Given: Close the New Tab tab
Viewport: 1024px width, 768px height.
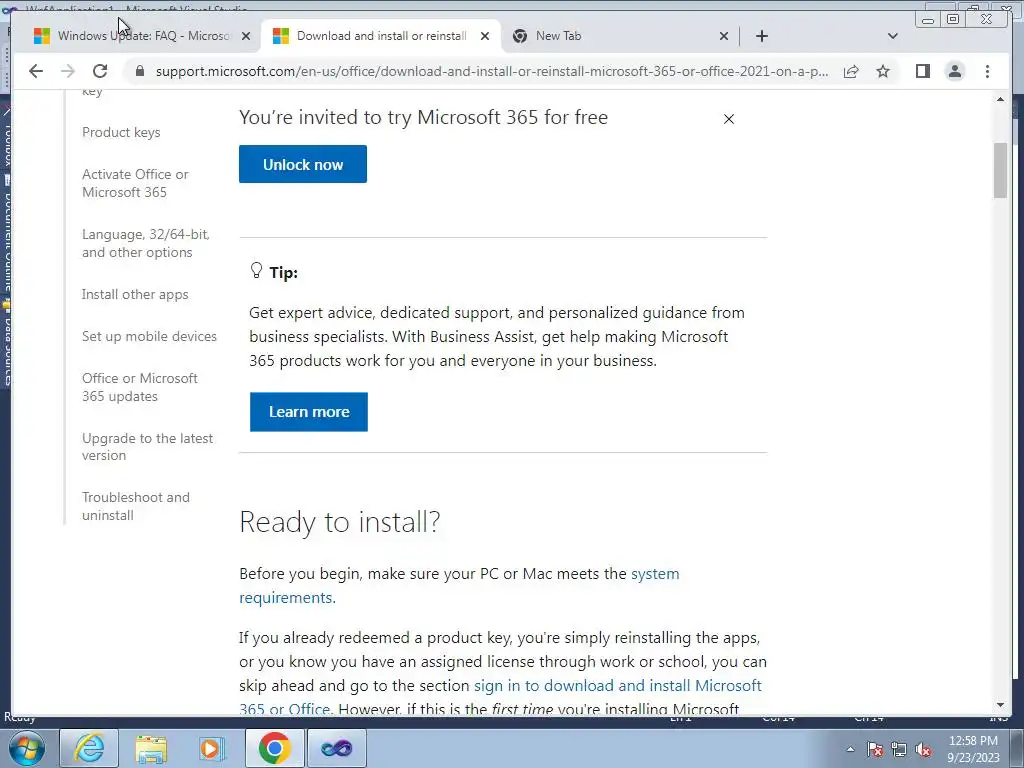Looking at the screenshot, I should [x=724, y=36].
